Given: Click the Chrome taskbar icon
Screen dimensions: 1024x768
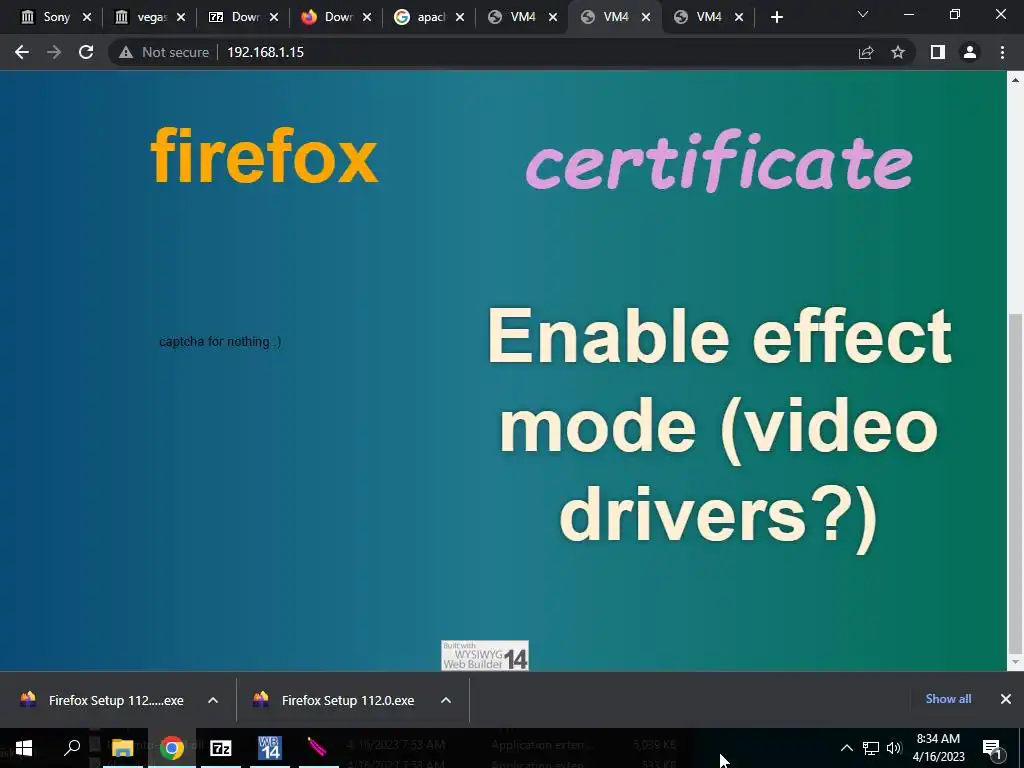Looking at the screenshot, I should point(172,748).
